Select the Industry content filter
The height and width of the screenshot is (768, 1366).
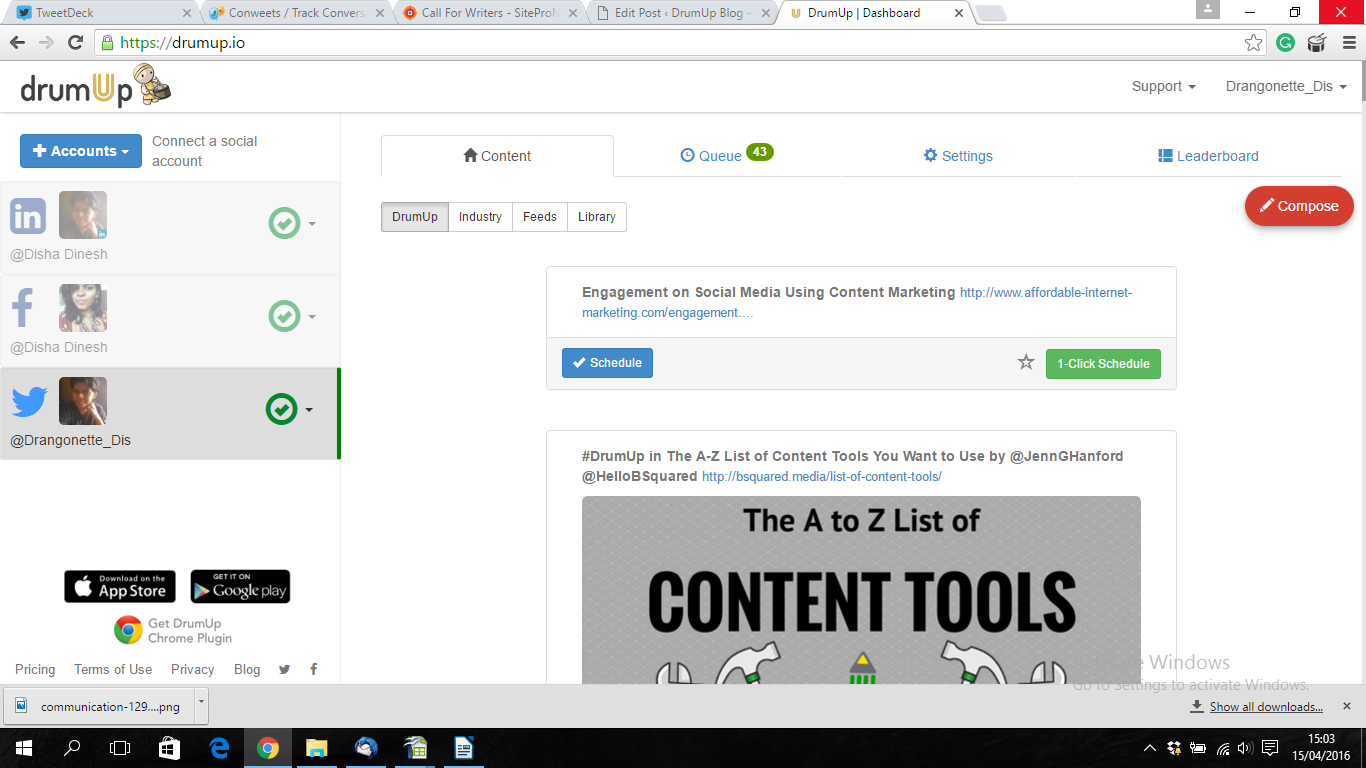pyautogui.click(x=480, y=217)
